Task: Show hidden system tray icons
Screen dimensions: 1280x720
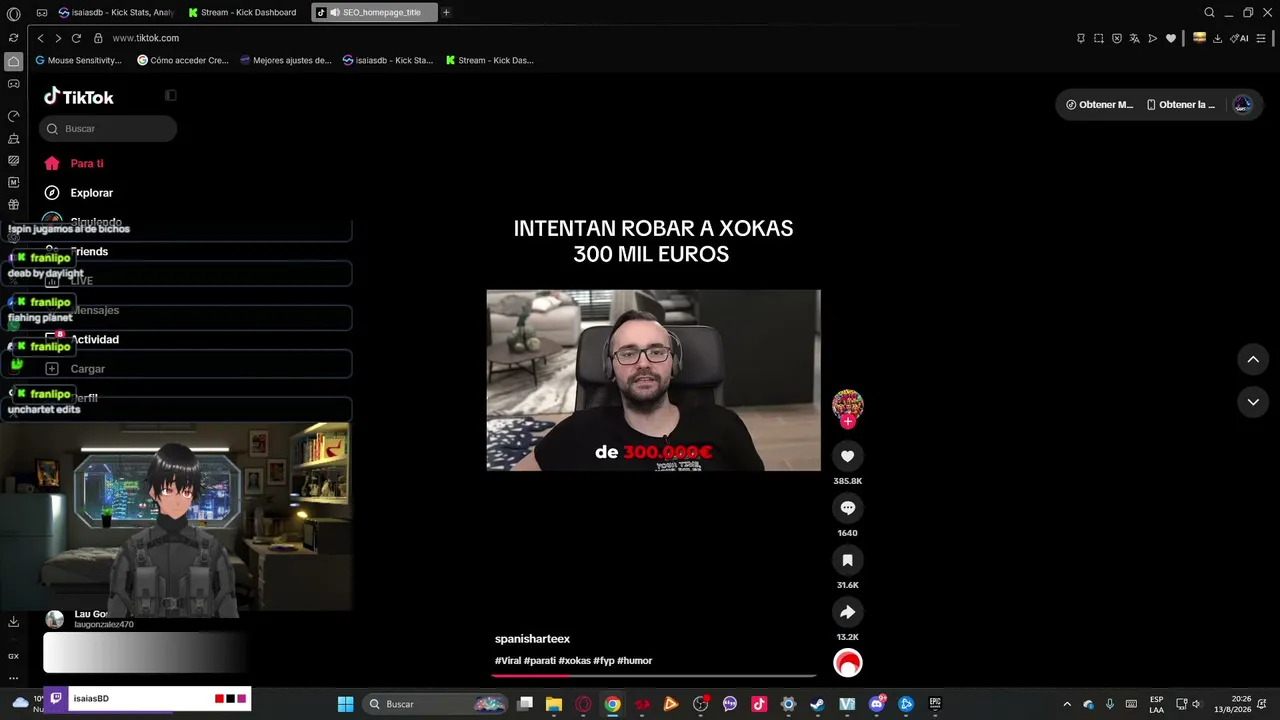Action: (x=1067, y=704)
